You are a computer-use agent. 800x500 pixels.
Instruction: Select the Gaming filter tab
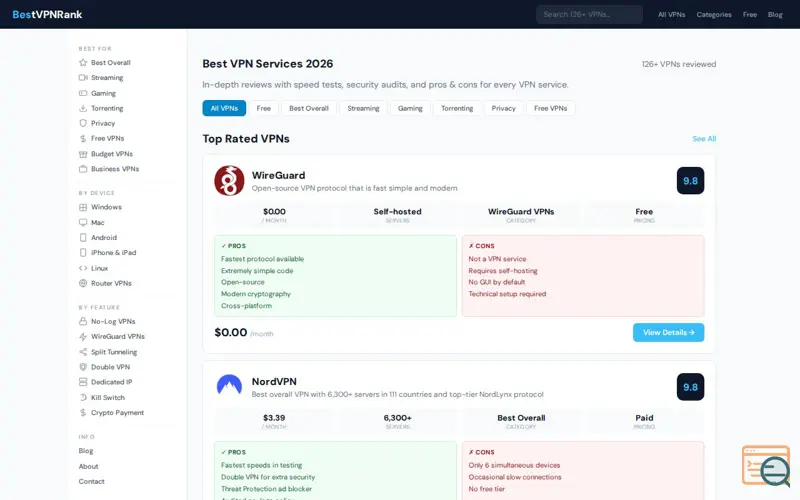pyautogui.click(x=410, y=108)
